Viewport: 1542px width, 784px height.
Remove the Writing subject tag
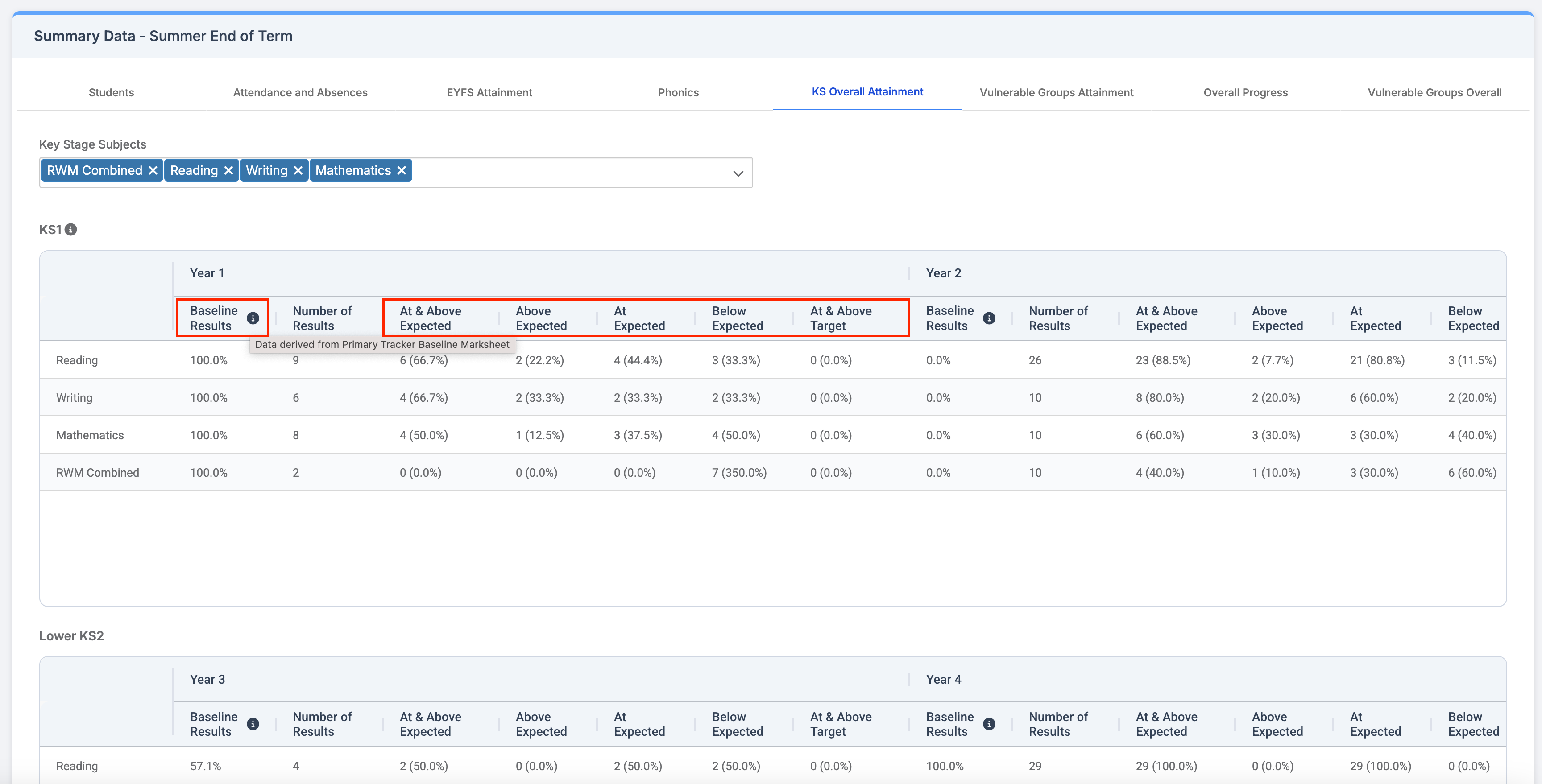[298, 170]
